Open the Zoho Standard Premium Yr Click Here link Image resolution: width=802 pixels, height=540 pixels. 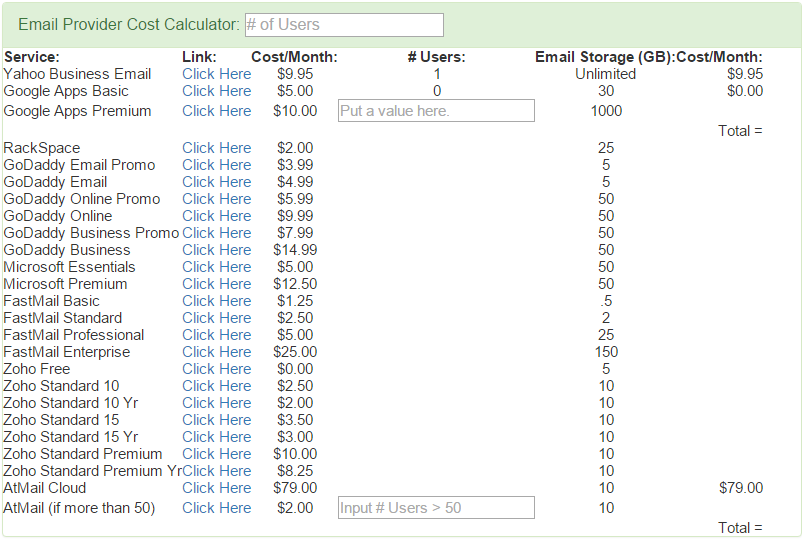[217, 471]
